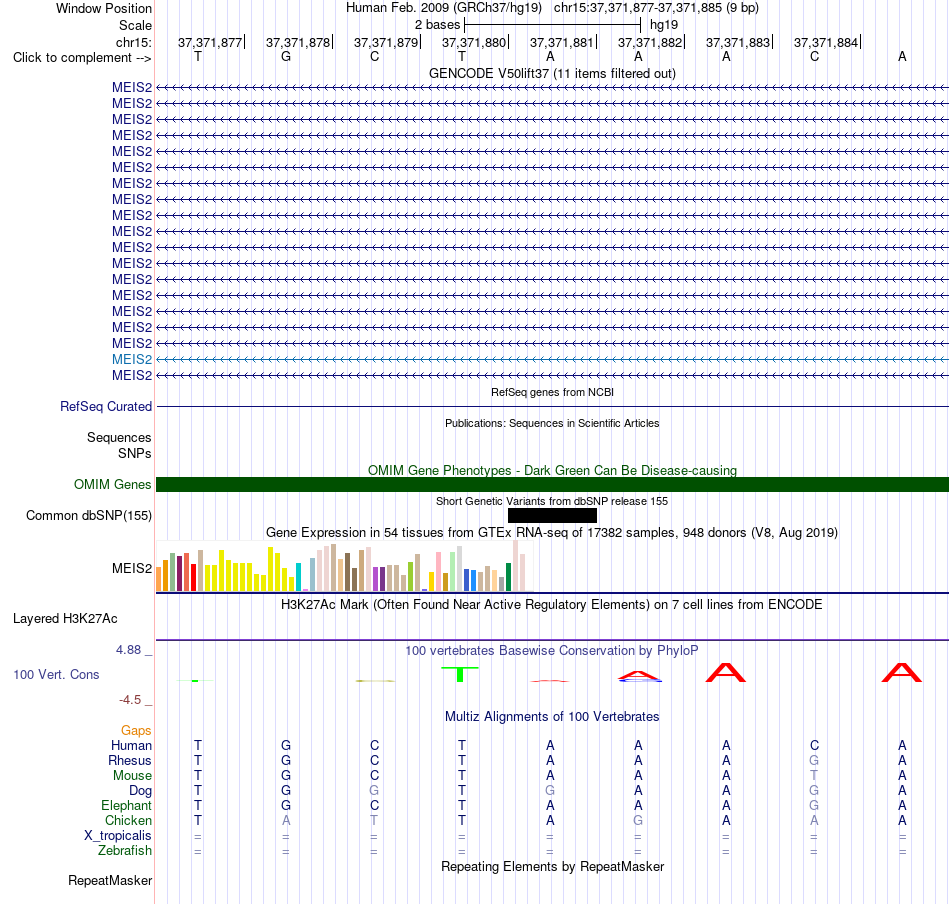Click the lone G in the Chicken alignment row
950x904 pixels.
pos(638,820)
